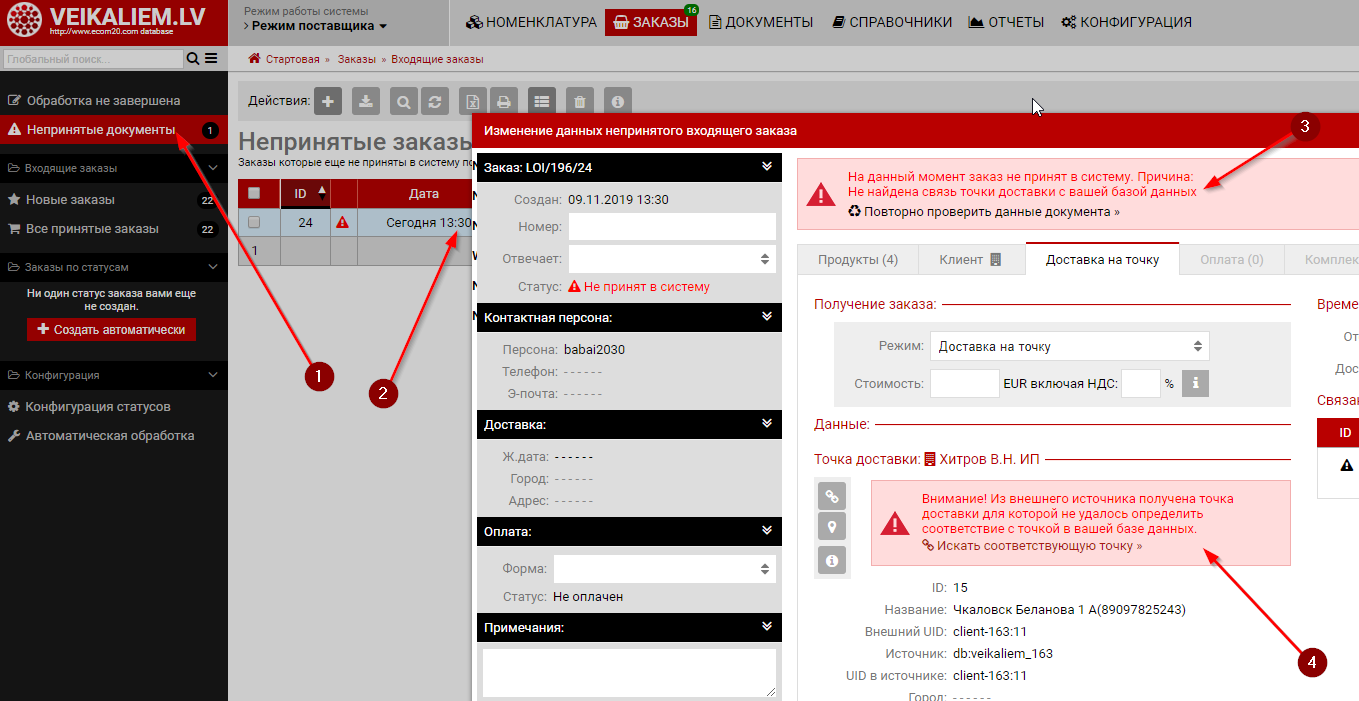Screen dimensions: 1359x701
Task: Toggle the select-all checkbox in table header
Action: 254,193
